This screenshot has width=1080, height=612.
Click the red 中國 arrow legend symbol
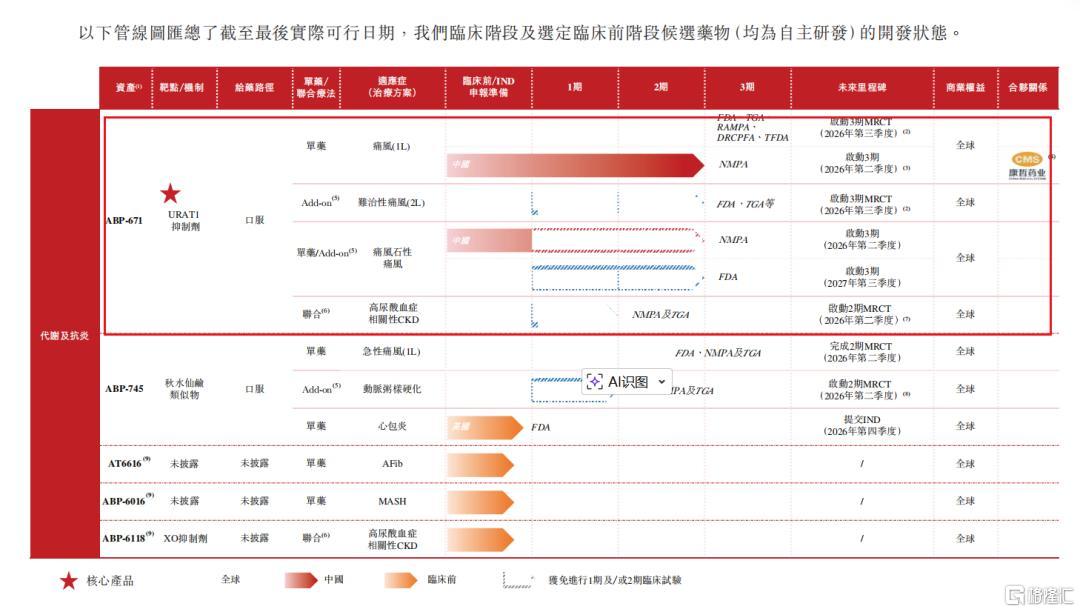301,580
